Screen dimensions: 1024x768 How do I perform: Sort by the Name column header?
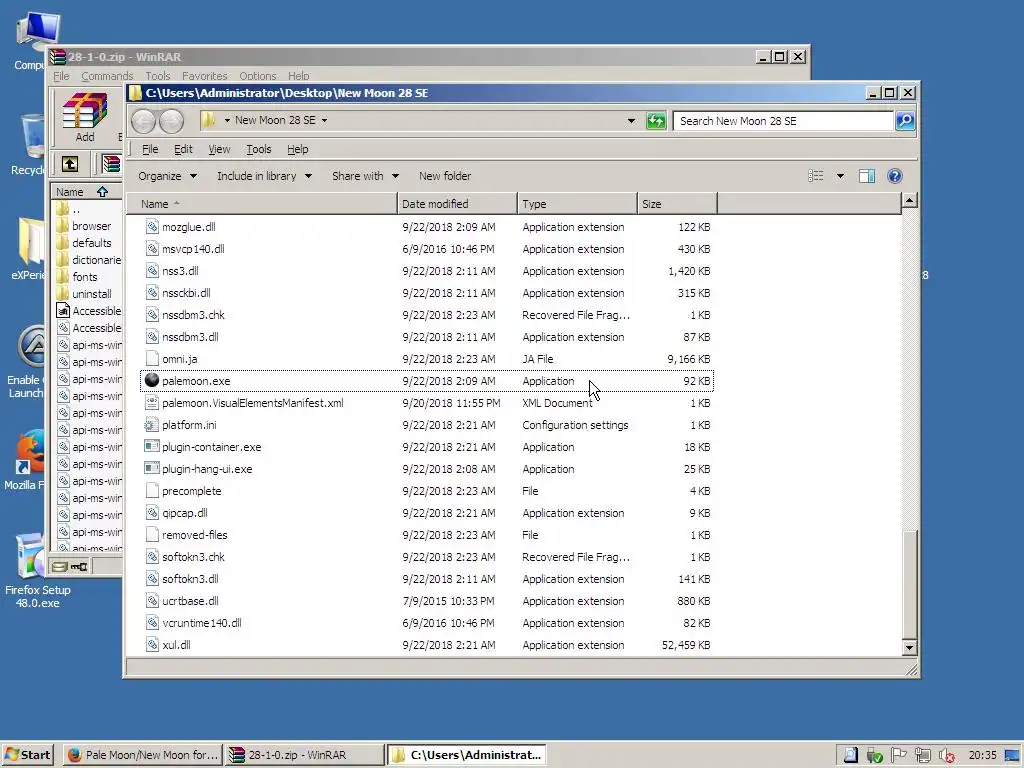[x=261, y=204]
